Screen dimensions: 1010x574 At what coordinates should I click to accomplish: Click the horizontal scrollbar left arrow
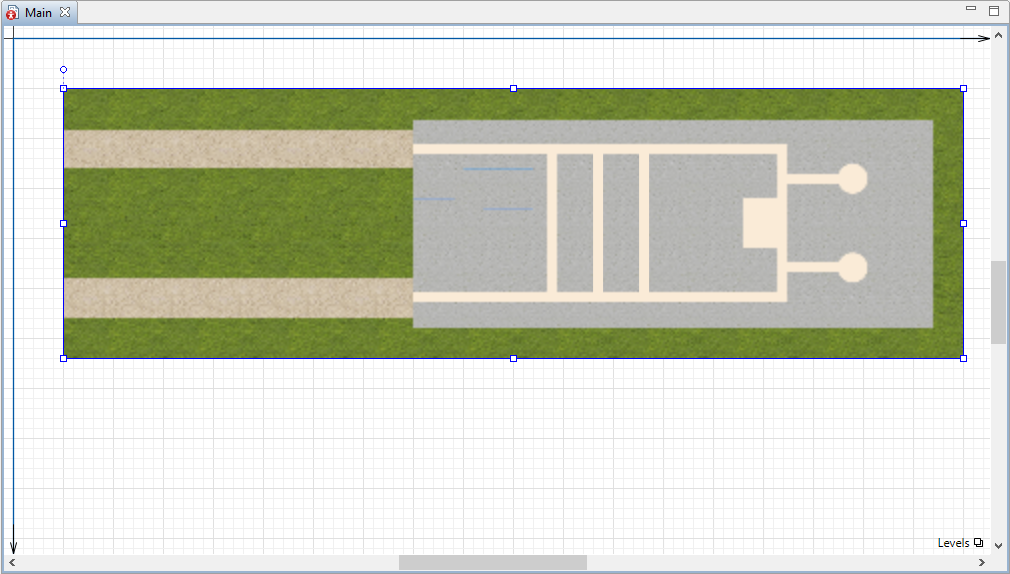pyautogui.click(x=12, y=562)
